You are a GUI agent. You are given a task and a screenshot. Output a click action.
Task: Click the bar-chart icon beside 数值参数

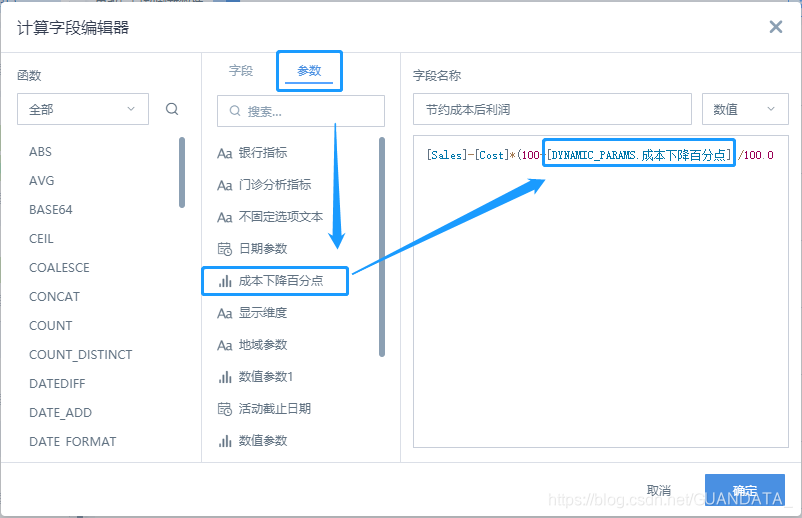(x=225, y=441)
